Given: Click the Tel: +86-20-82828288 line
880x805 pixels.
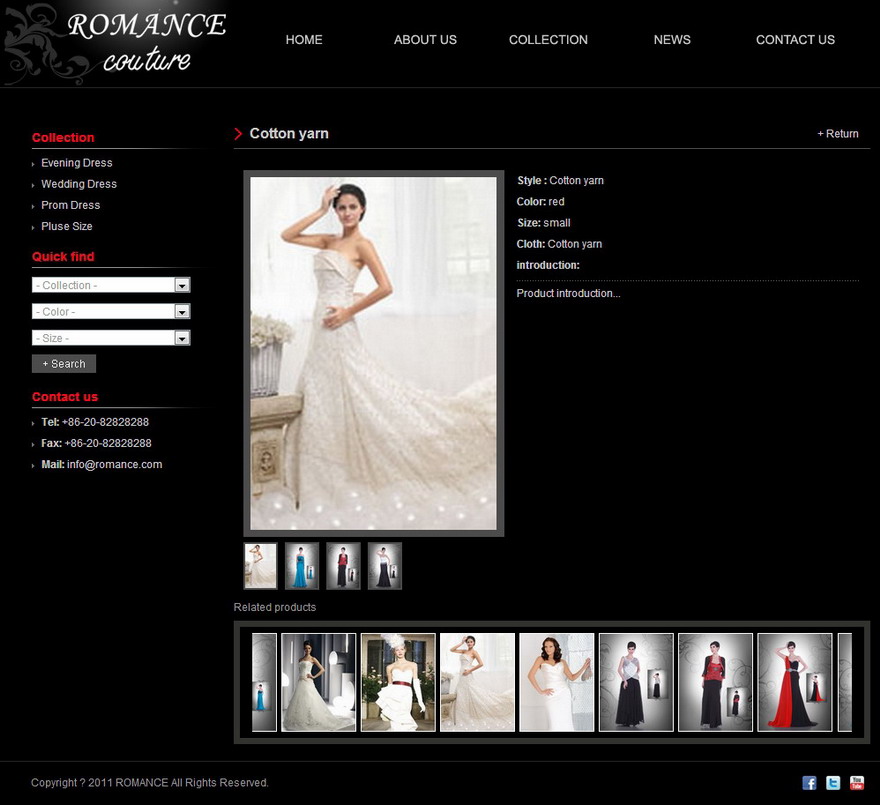Looking at the screenshot, I should tap(95, 422).
